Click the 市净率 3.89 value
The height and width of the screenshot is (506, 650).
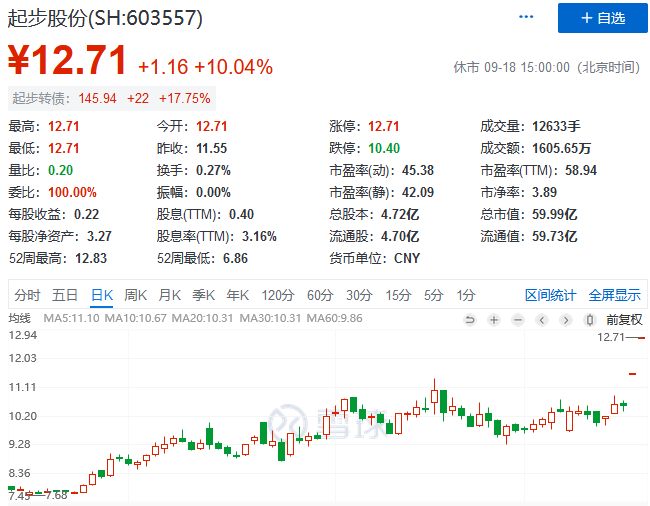[544, 192]
